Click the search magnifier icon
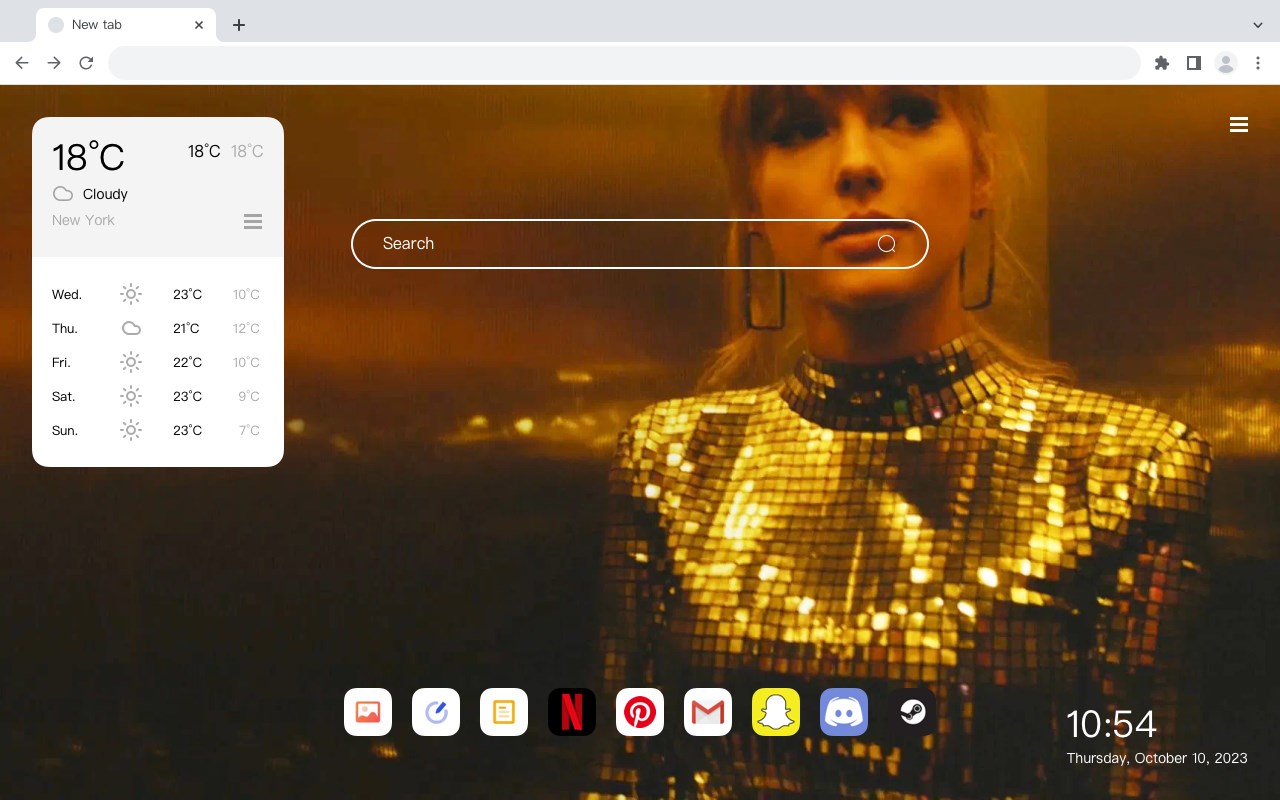 [x=886, y=244]
